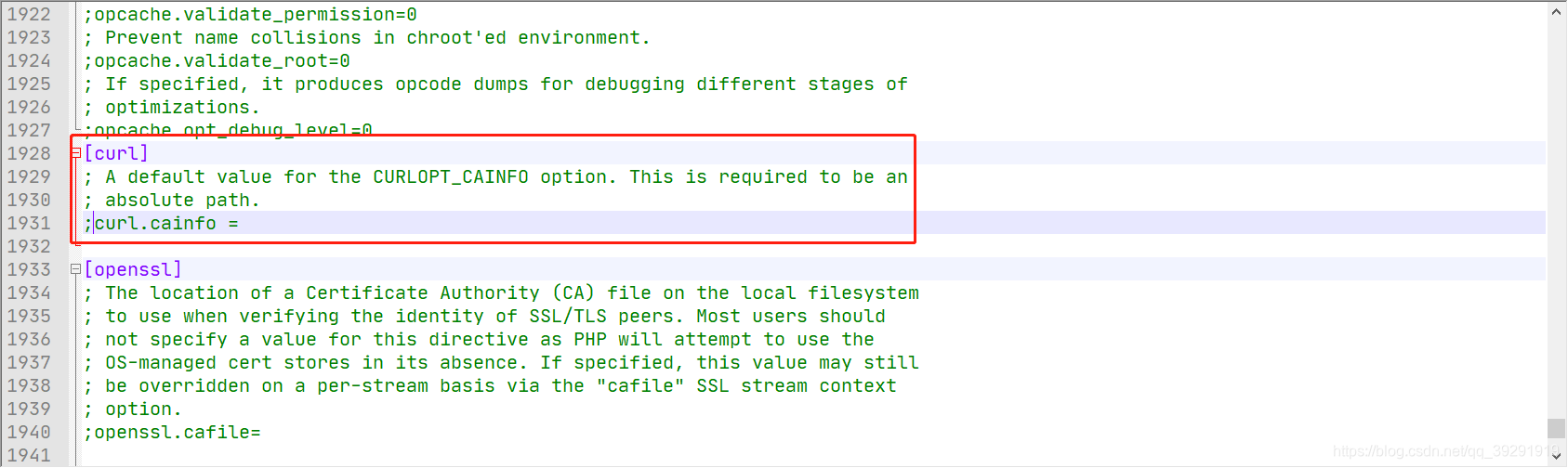This screenshot has width=1568, height=468.
Task: Click line number 1928 in margin
Action: pyautogui.click(x=30, y=153)
